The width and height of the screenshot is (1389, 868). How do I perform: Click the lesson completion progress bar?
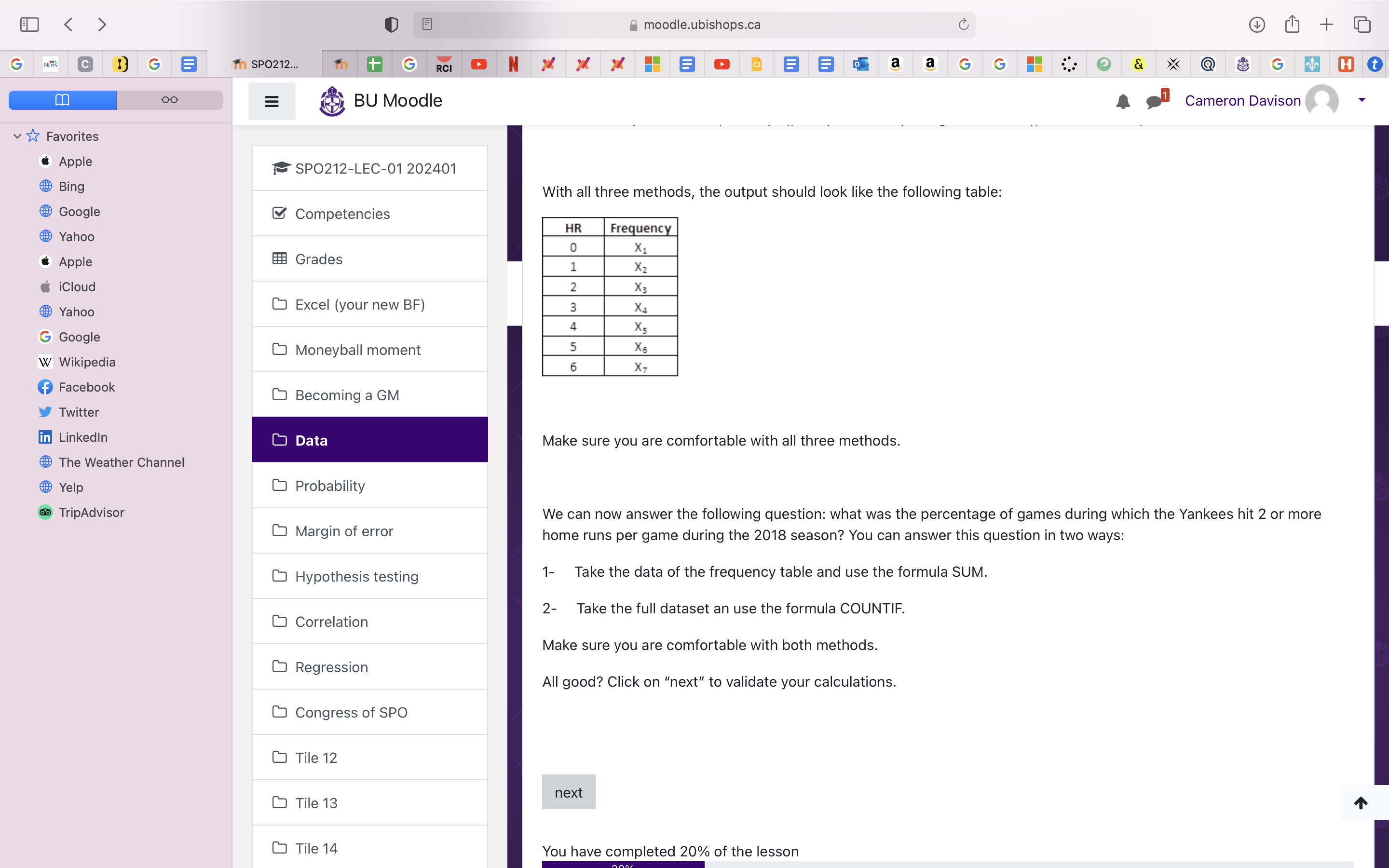click(947, 864)
